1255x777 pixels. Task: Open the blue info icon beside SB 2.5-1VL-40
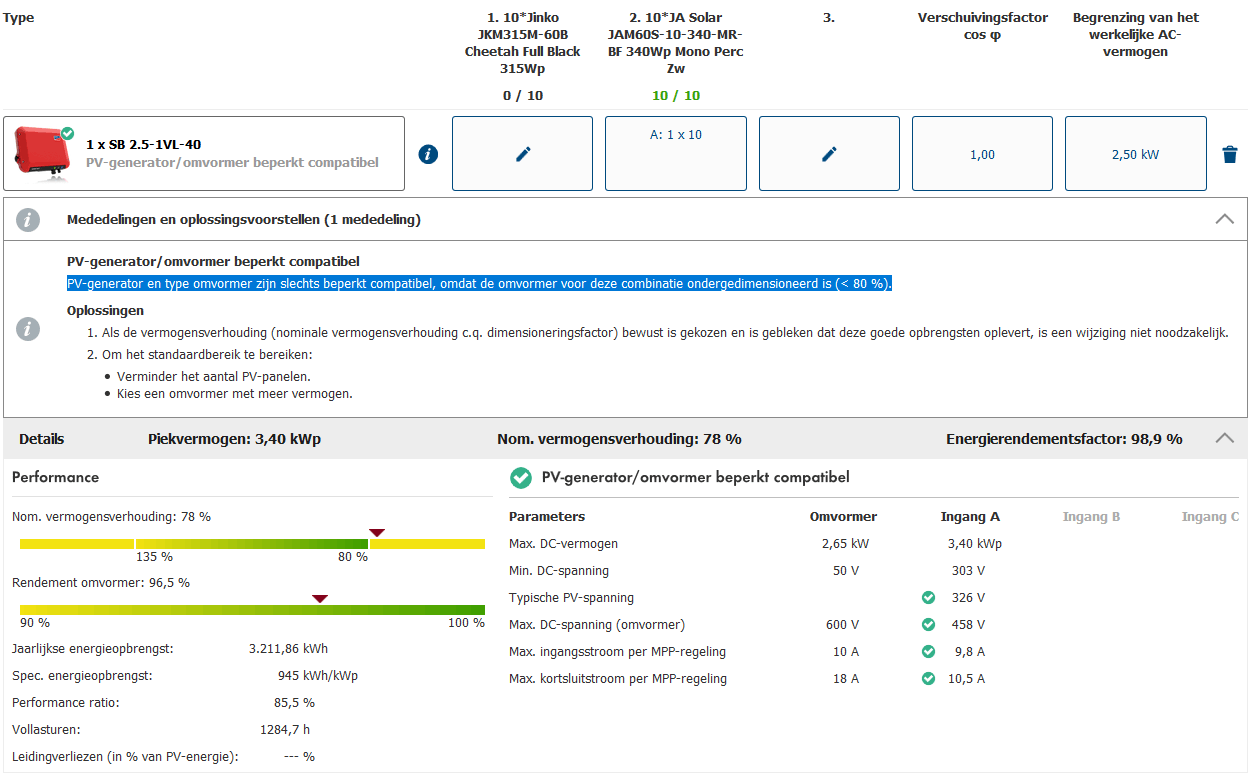pos(428,154)
